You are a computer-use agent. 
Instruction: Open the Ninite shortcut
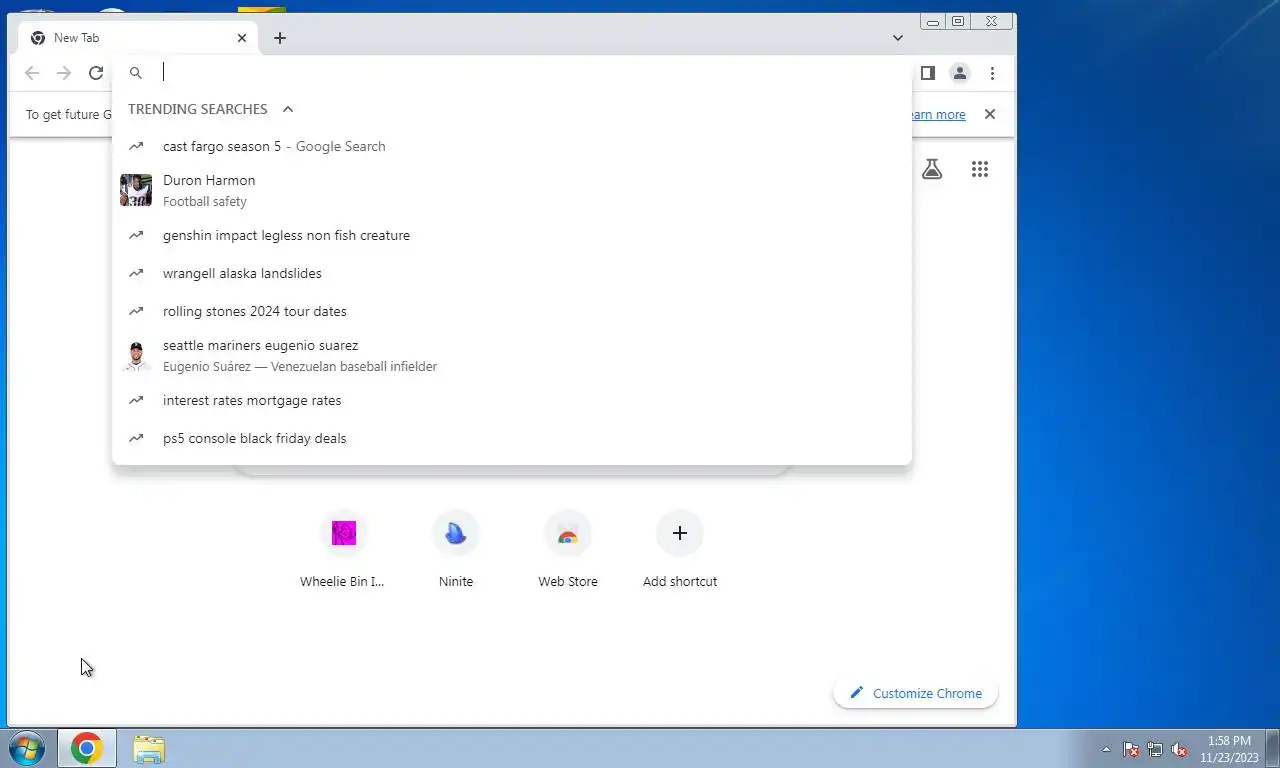456,548
